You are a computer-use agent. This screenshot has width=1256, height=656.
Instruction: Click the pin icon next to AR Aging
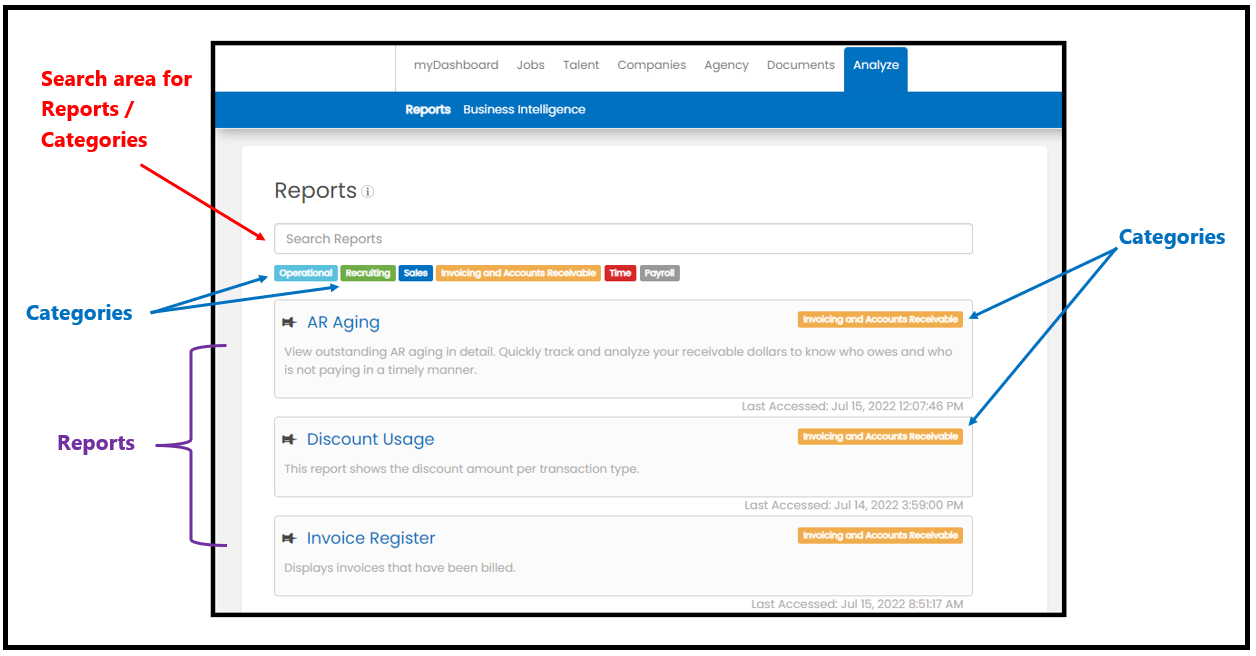point(290,322)
